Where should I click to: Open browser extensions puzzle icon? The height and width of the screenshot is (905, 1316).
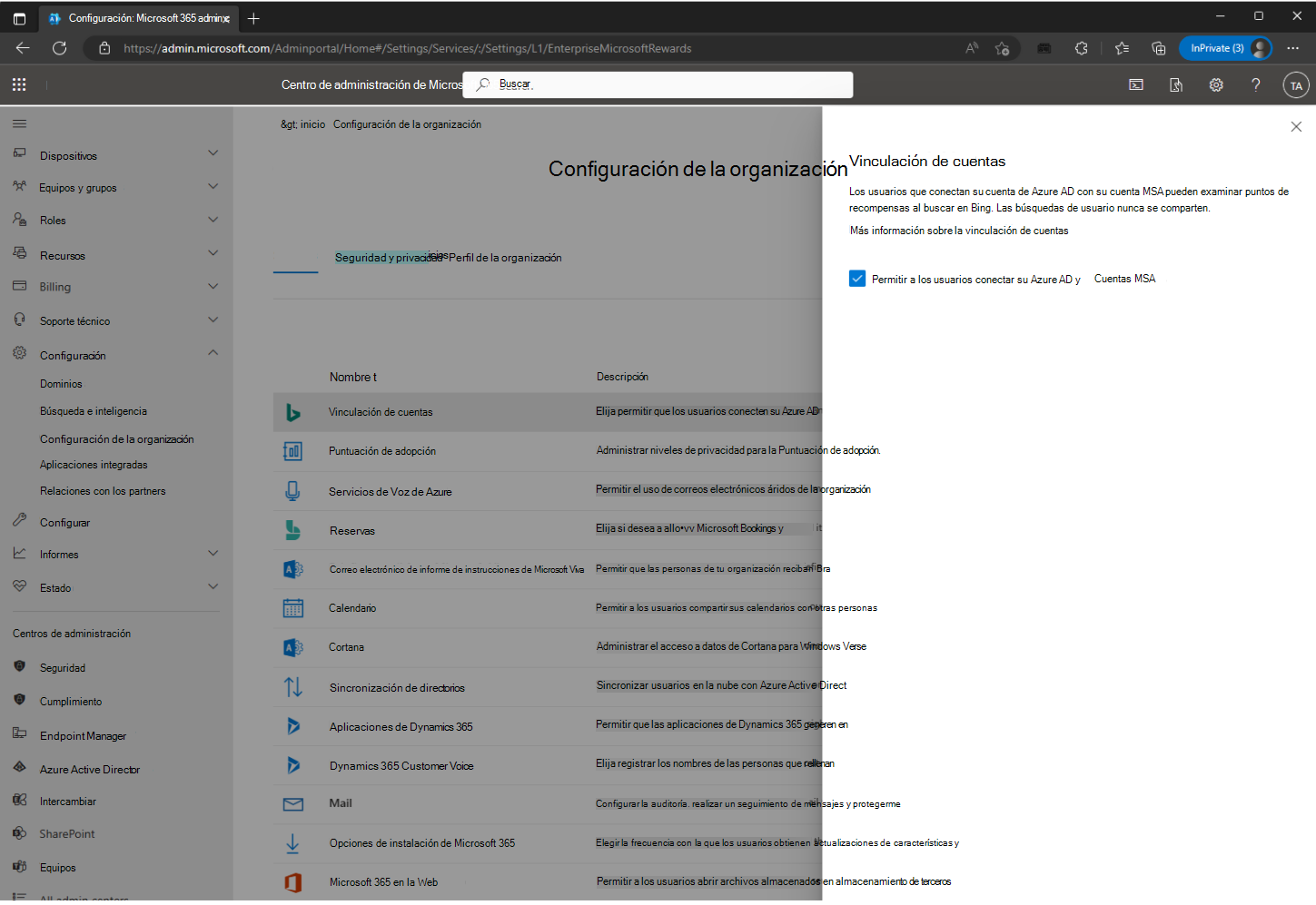pyautogui.click(x=1081, y=48)
